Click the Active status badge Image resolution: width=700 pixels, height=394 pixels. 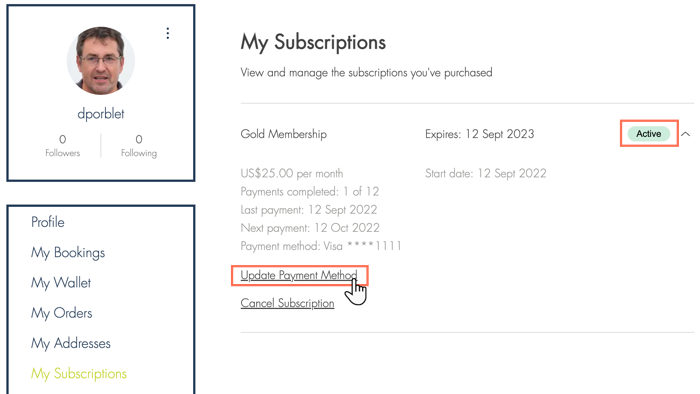tap(649, 134)
